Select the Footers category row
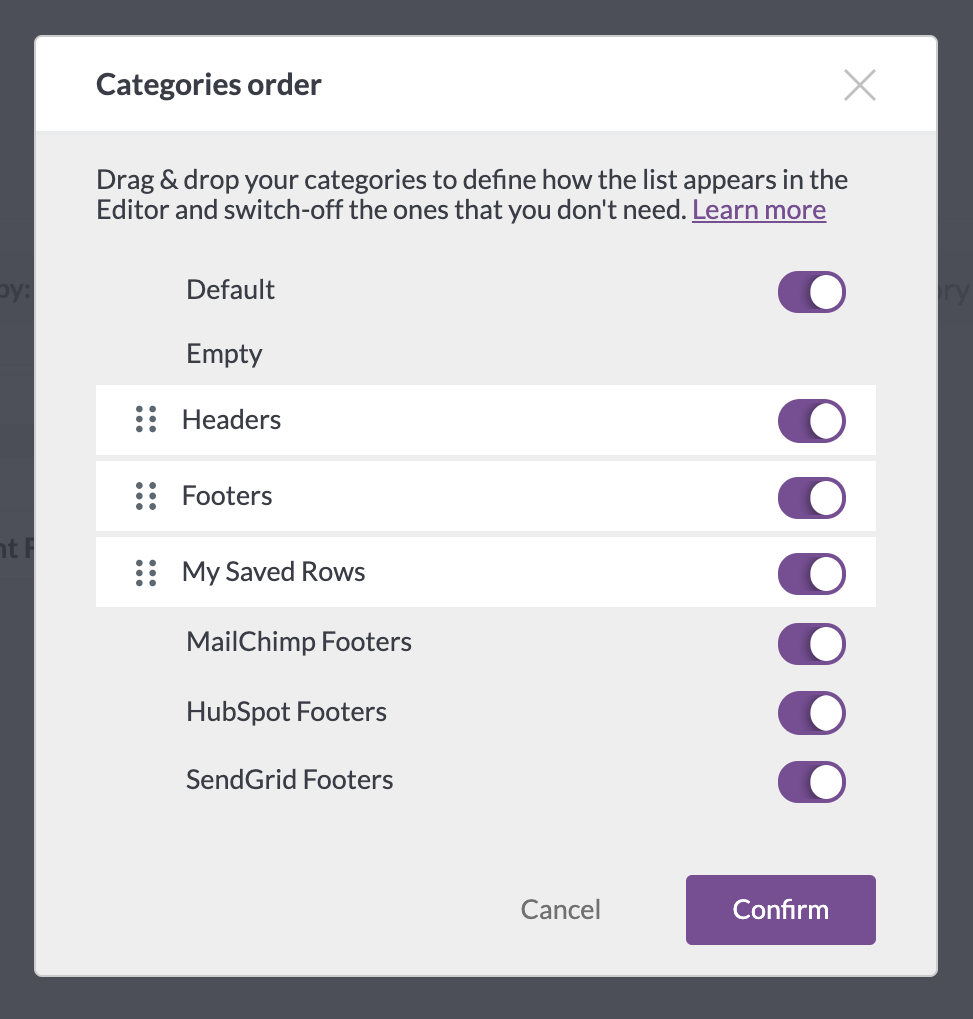The image size is (973, 1019). point(486,496)
